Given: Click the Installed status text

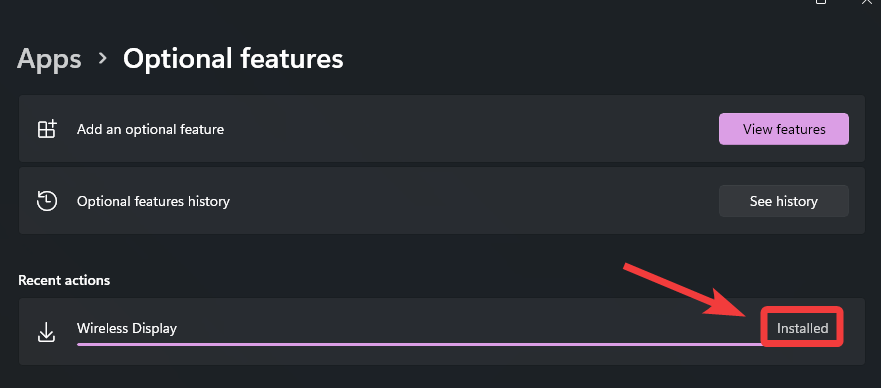Looking at the screenshot, I should (802, 328).
